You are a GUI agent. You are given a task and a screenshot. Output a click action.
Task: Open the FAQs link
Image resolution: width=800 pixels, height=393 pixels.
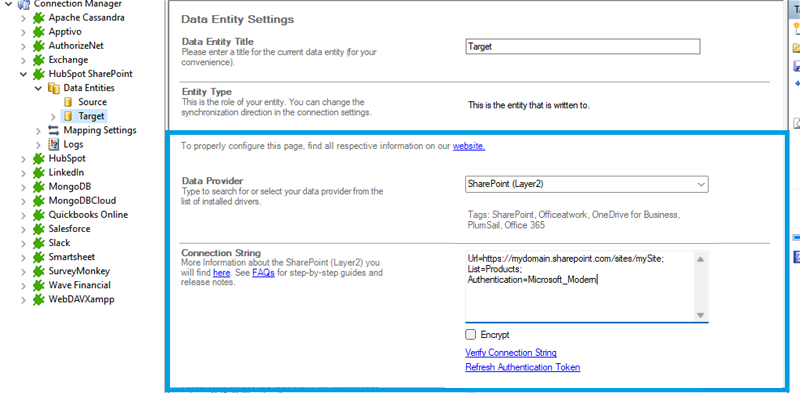click(263, 273)
